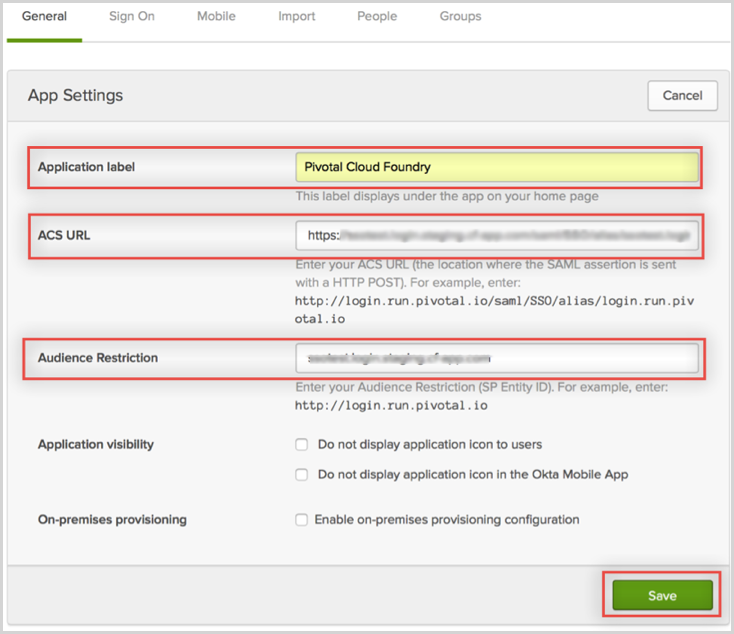Check 'Do not display application icon to users'

[x=302, y=445]
